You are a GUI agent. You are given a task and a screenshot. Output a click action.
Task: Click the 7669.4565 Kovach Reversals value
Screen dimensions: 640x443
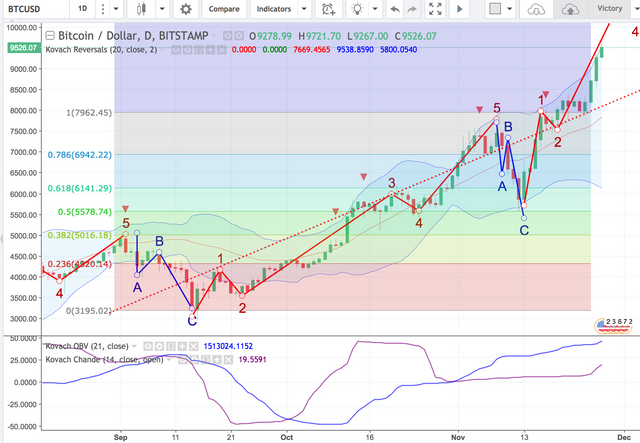click(312, 50)
